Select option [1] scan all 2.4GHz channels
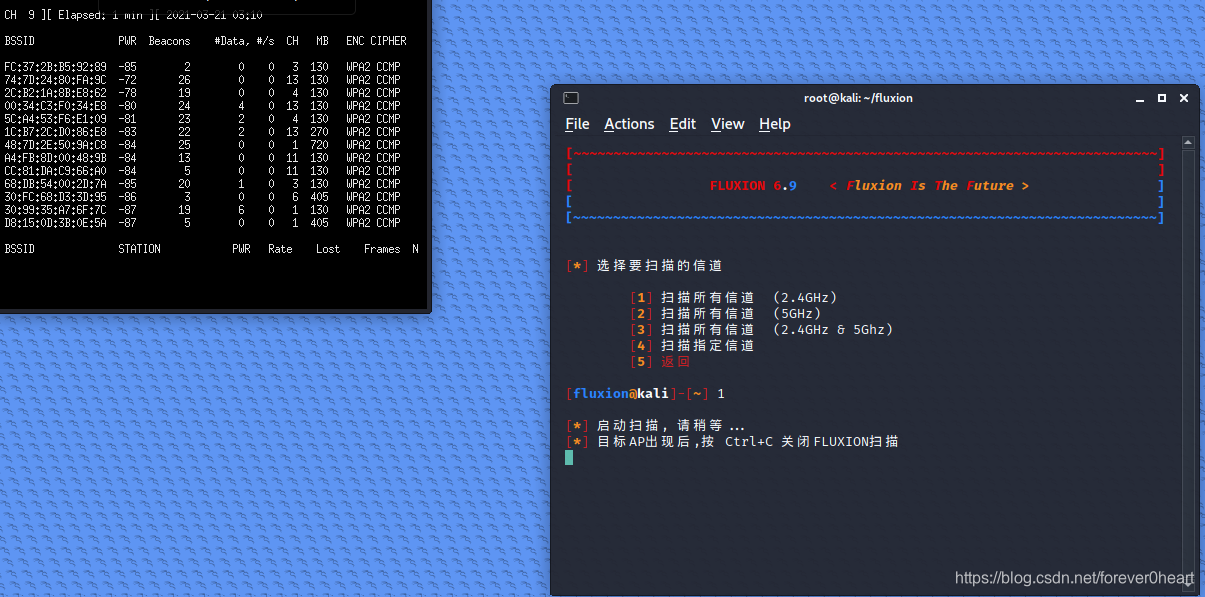Screen dimensions: 1205x597 [733, 297]
